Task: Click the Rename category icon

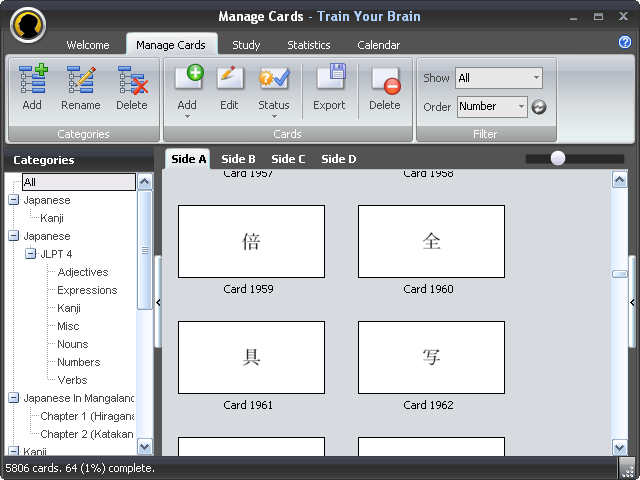Action: pos(81,79)
